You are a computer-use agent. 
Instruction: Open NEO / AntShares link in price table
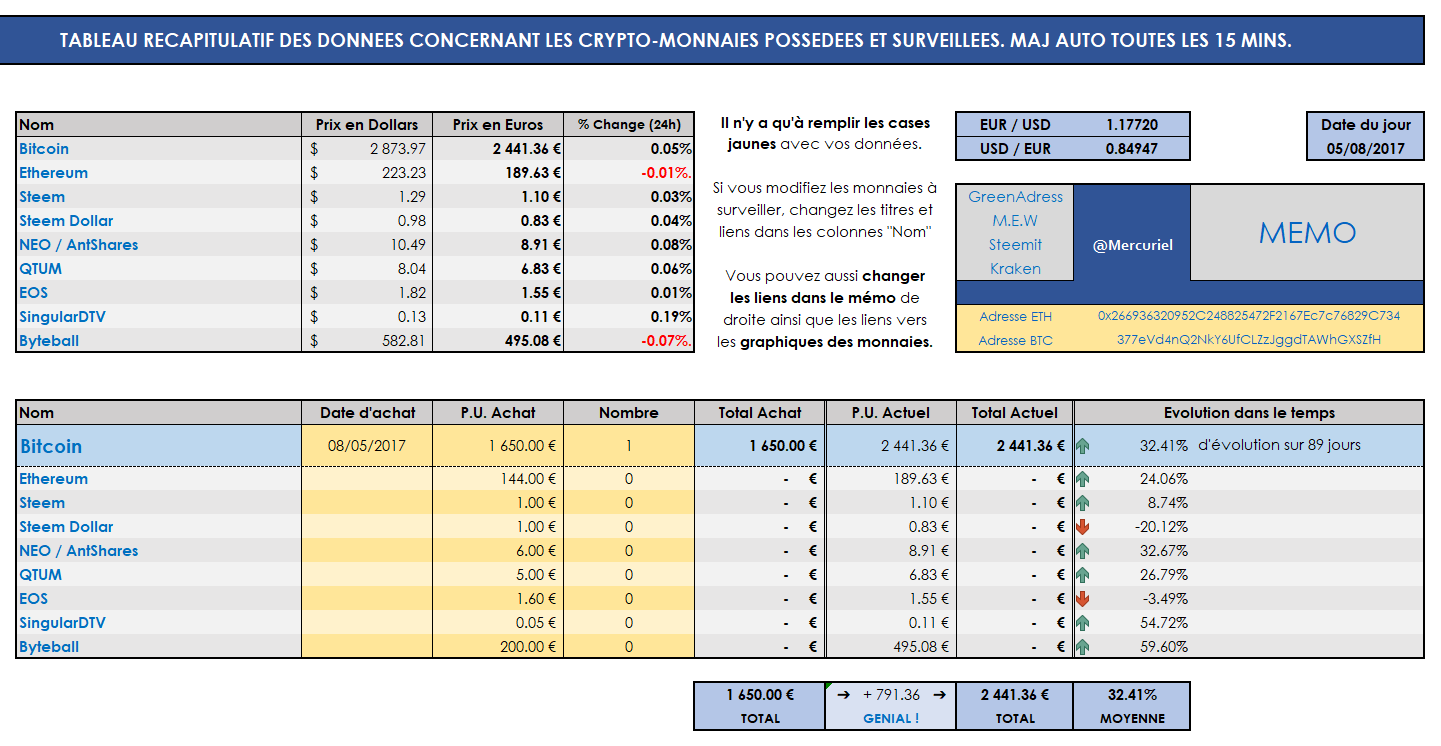pos(79,245)
